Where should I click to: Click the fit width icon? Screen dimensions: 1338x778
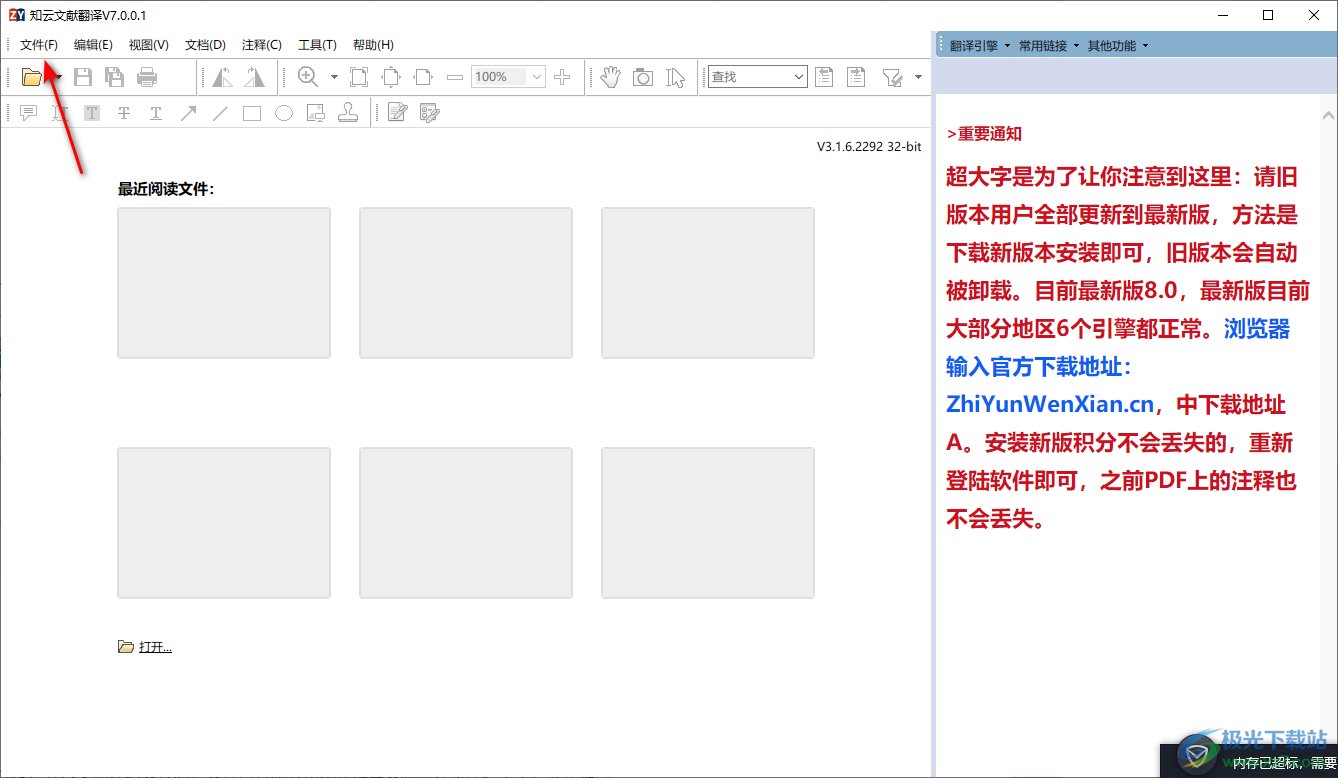point(423,77)
